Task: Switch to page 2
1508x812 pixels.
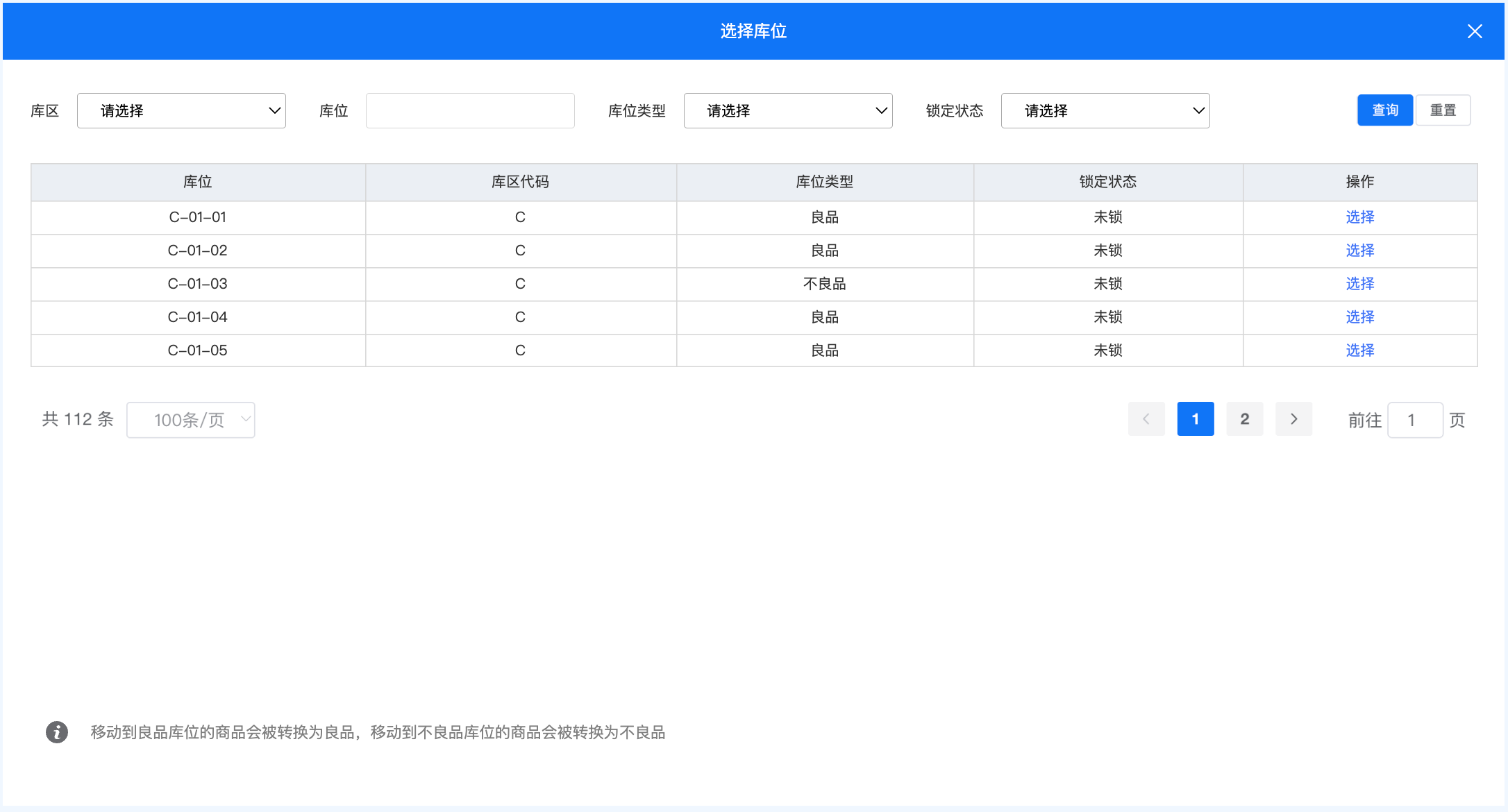Action: 1244,419
